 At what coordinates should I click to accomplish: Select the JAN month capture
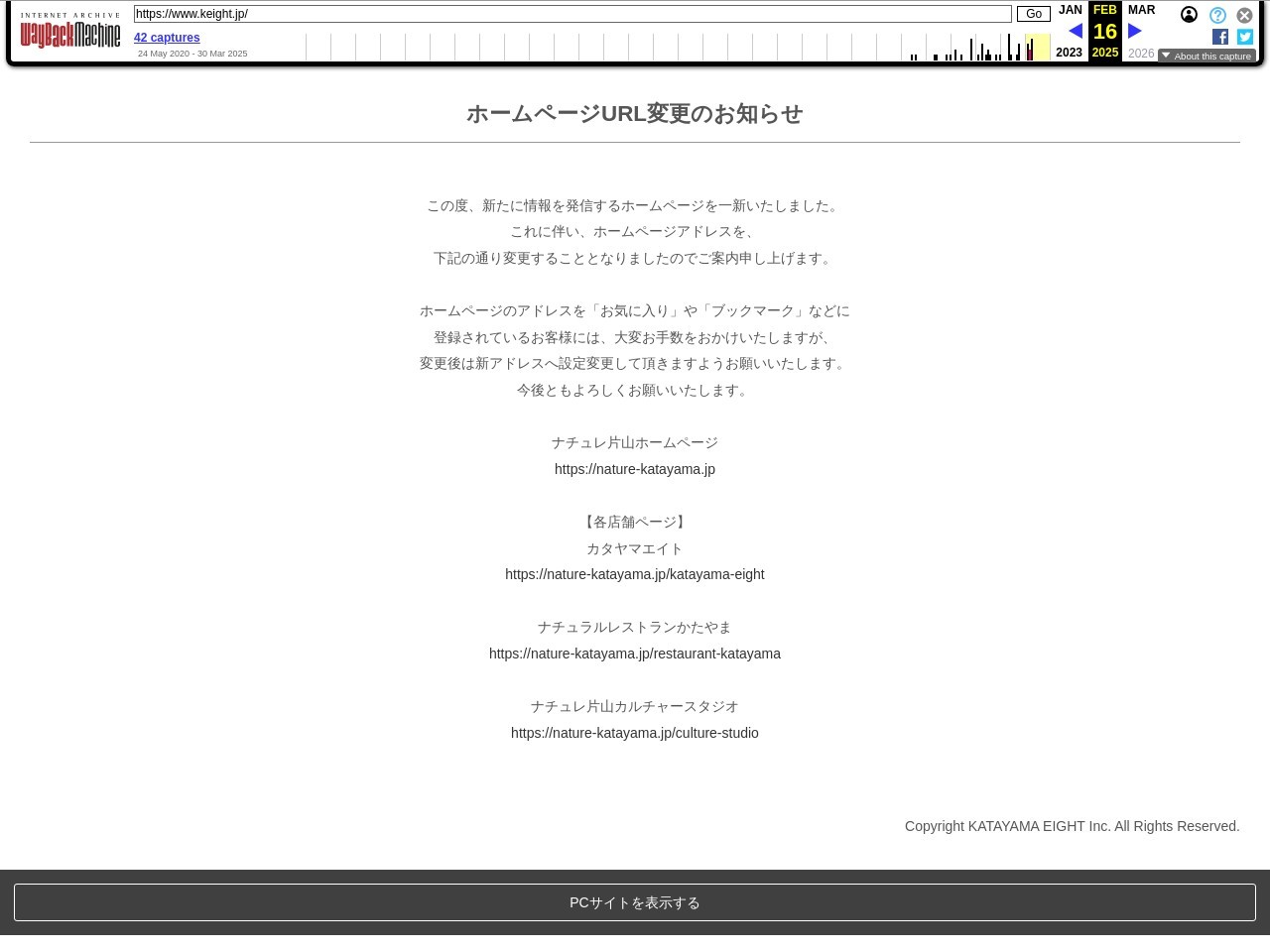(x=1070, y=10)
